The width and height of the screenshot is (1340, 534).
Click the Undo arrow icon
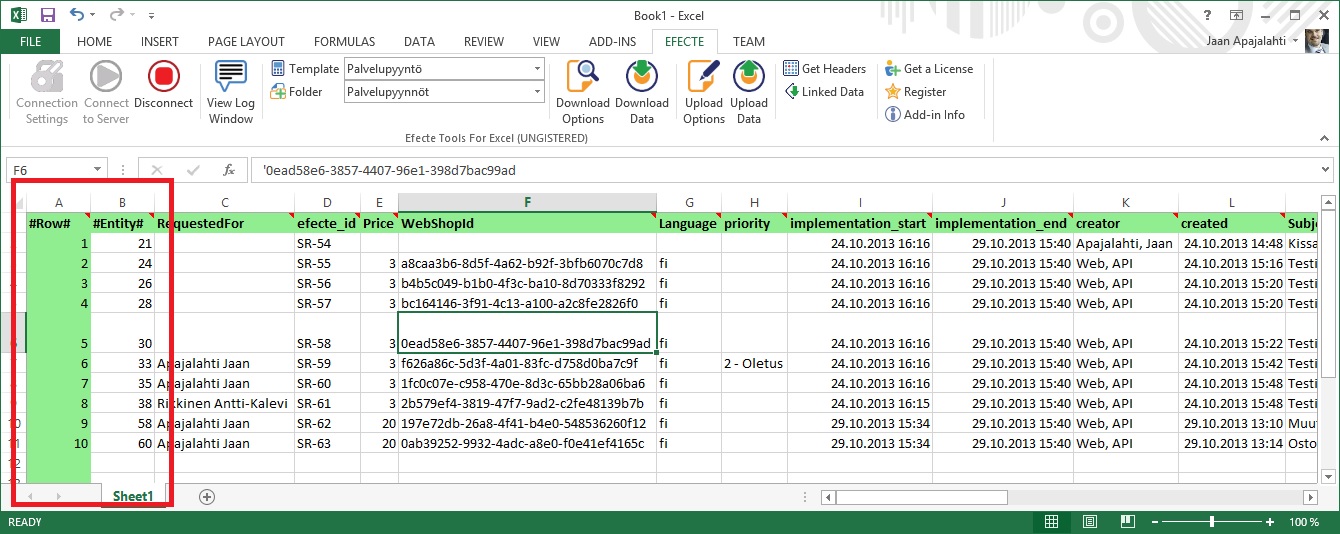78,15
